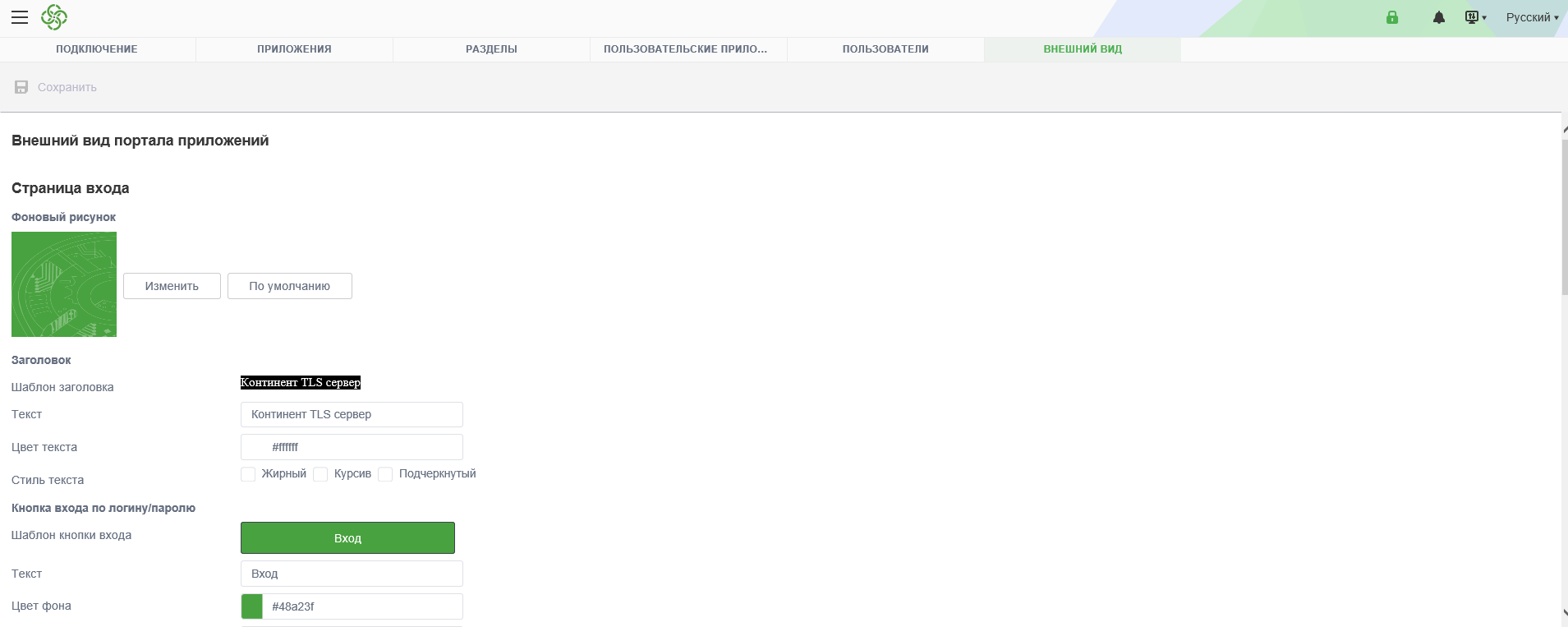1568x627 pixels.
Task: Click the Страница входа section heading
Action: (x=71, y=188)
